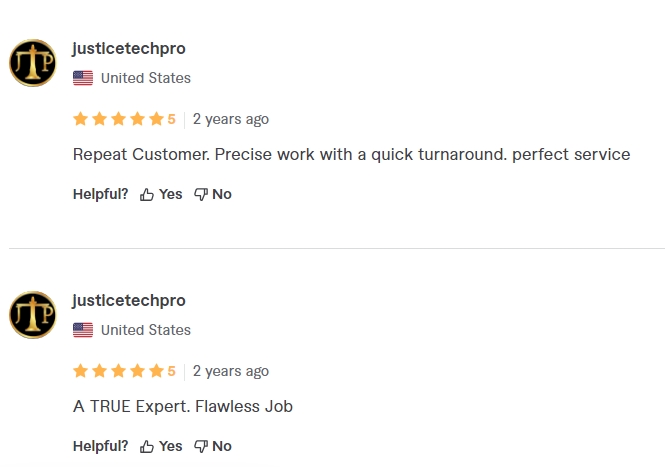The height and width of the screenshot is (467, 665).
Task: Open justicetechpro username link on the Repeat Customer review
Action: [129, 49]
